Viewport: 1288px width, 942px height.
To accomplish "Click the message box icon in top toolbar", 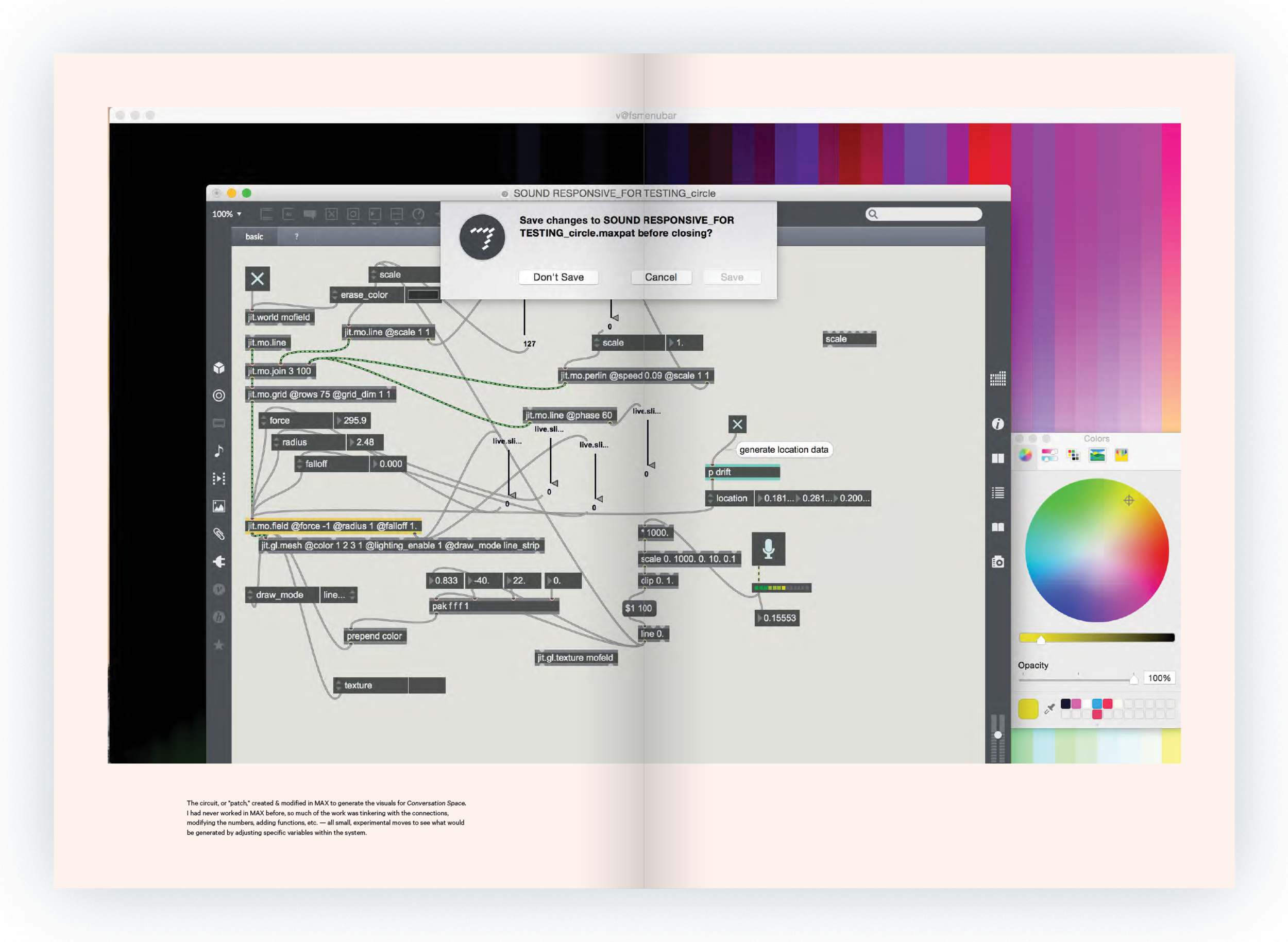I will coord(288,214).
